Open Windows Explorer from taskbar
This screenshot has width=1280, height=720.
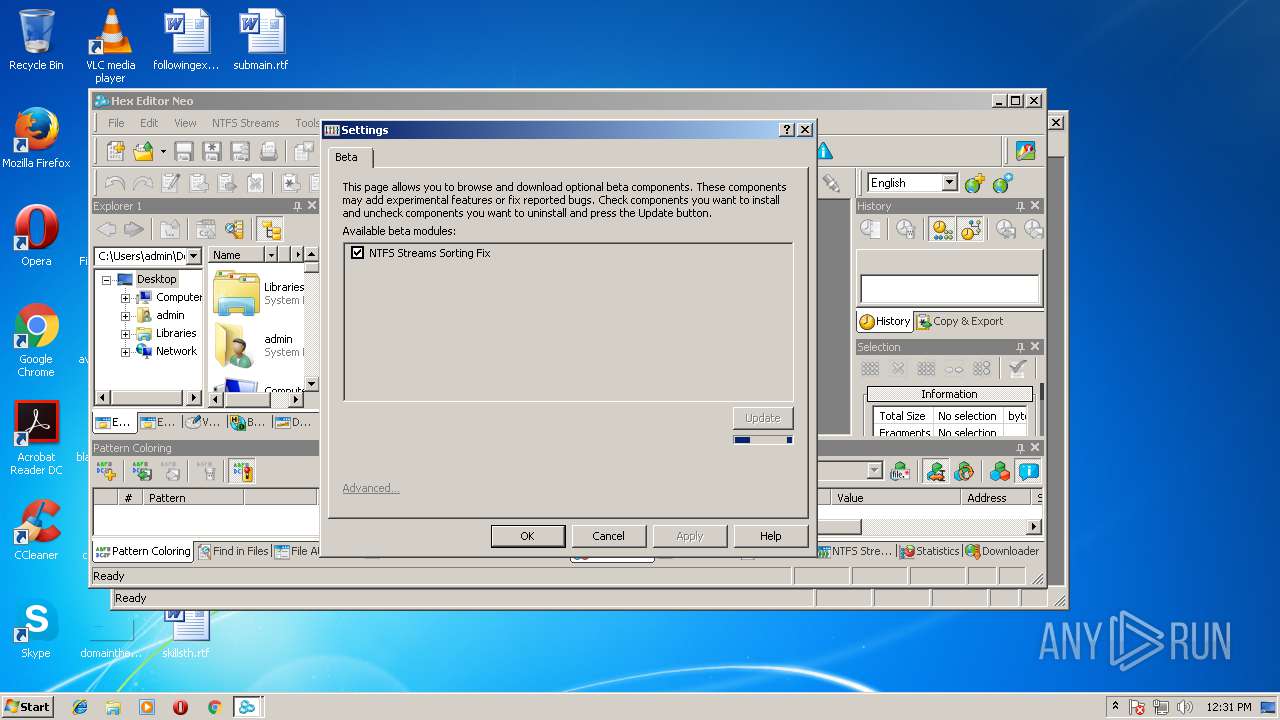pyautogui.click(x=113, y=707)
